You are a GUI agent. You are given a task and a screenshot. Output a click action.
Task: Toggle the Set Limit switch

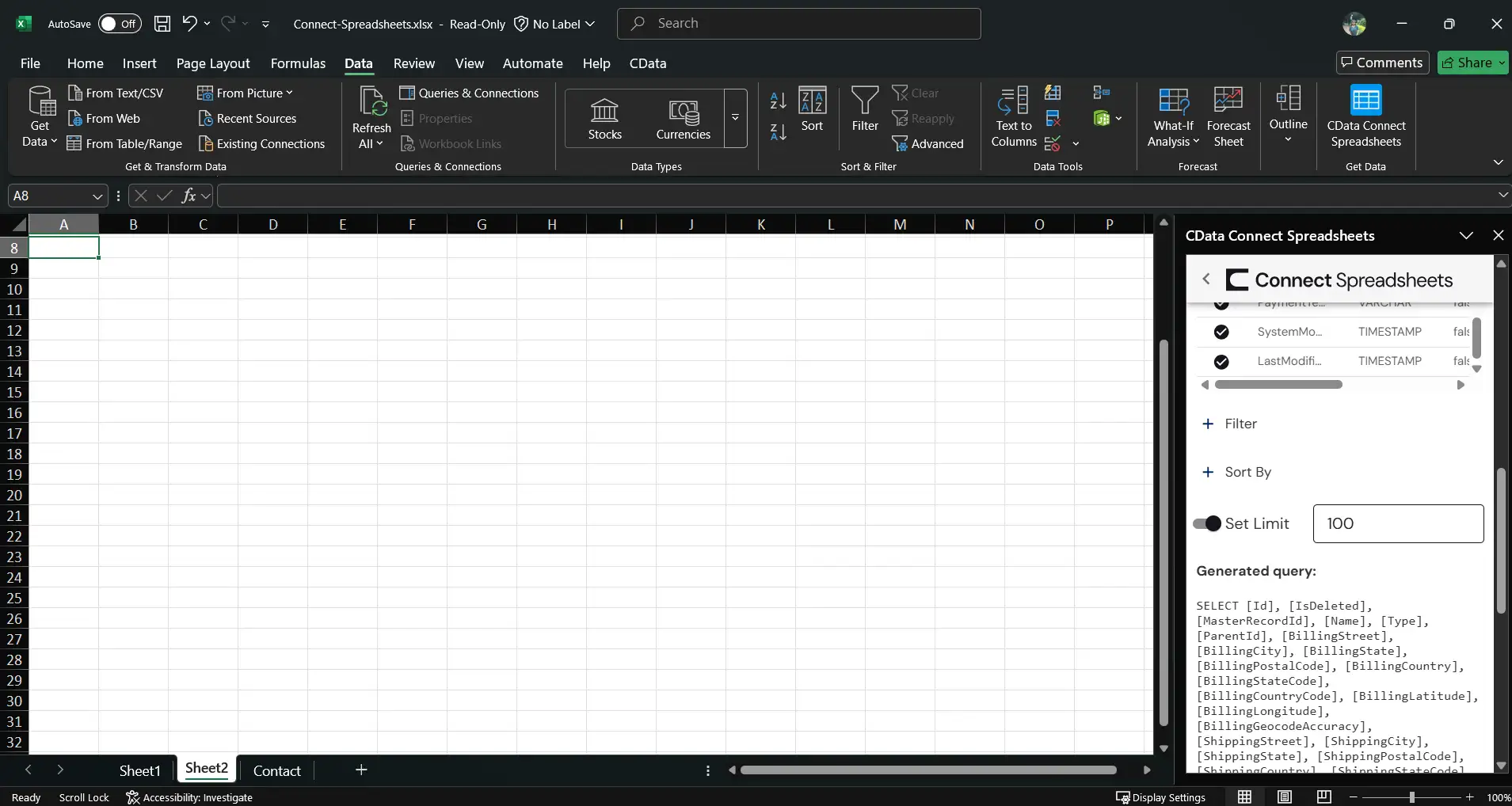click(x=1207, y=523)
